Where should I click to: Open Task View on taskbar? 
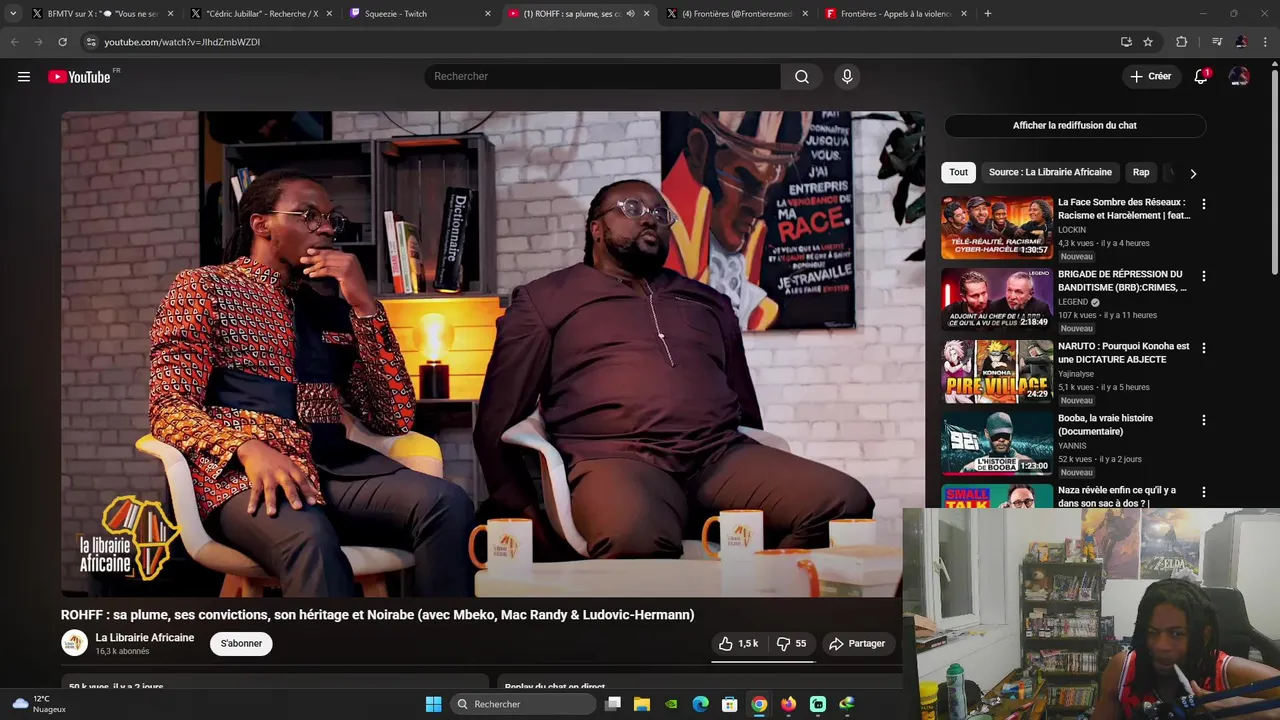coord(613,704)
